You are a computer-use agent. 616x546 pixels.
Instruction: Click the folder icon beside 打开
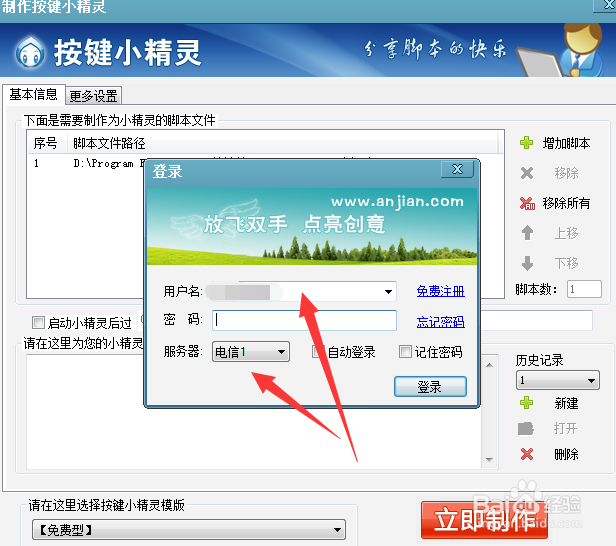coord(526,428)
